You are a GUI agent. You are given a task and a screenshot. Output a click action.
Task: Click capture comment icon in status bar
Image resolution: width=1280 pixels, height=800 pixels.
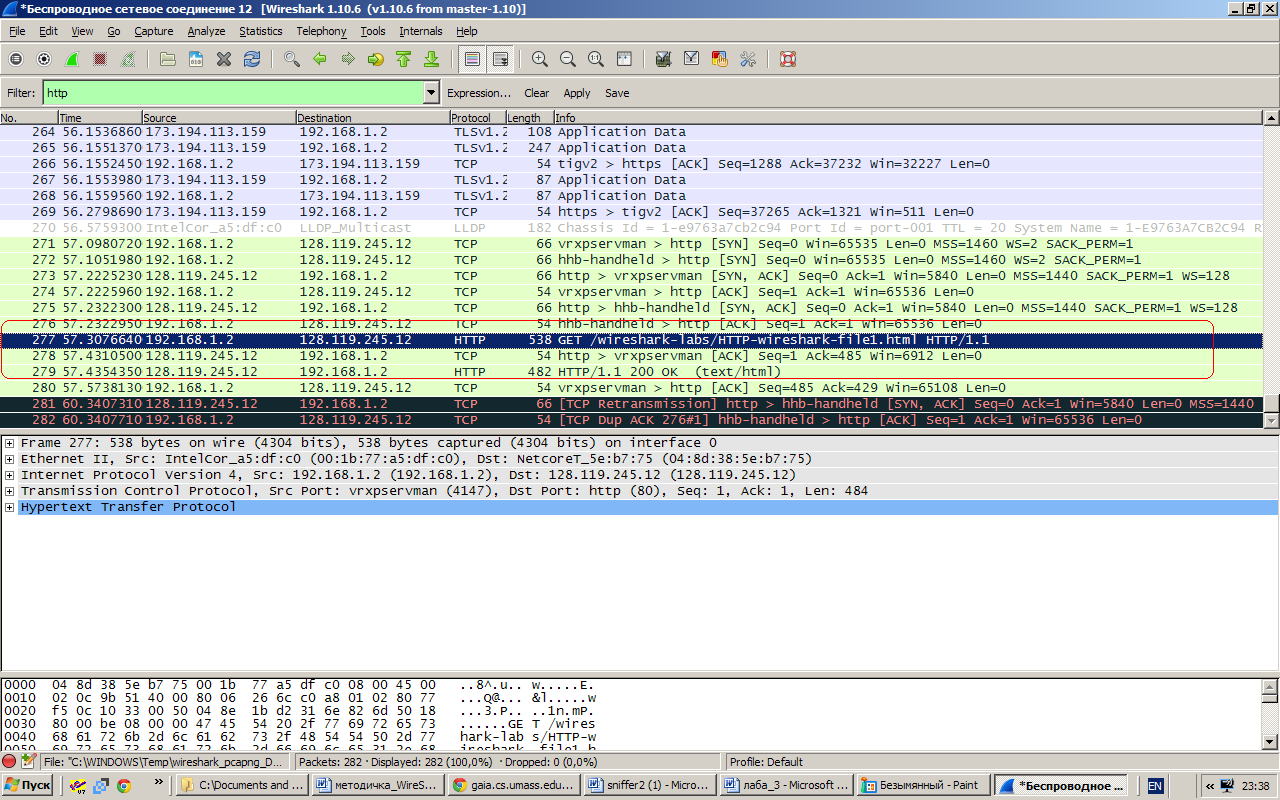tap(28, 762)
